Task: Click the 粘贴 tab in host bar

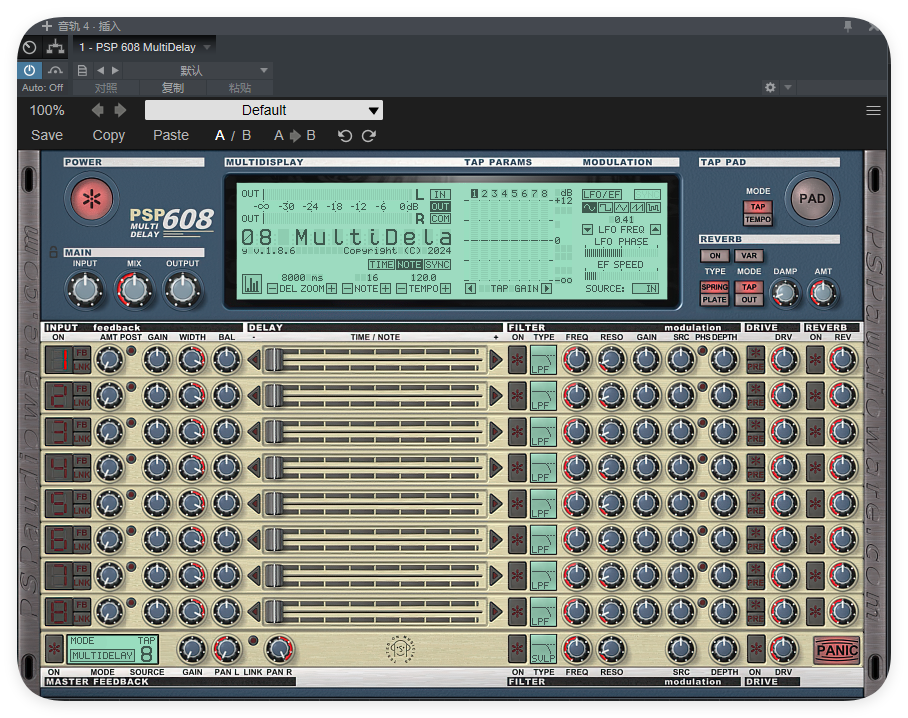Action: (240, 88)
